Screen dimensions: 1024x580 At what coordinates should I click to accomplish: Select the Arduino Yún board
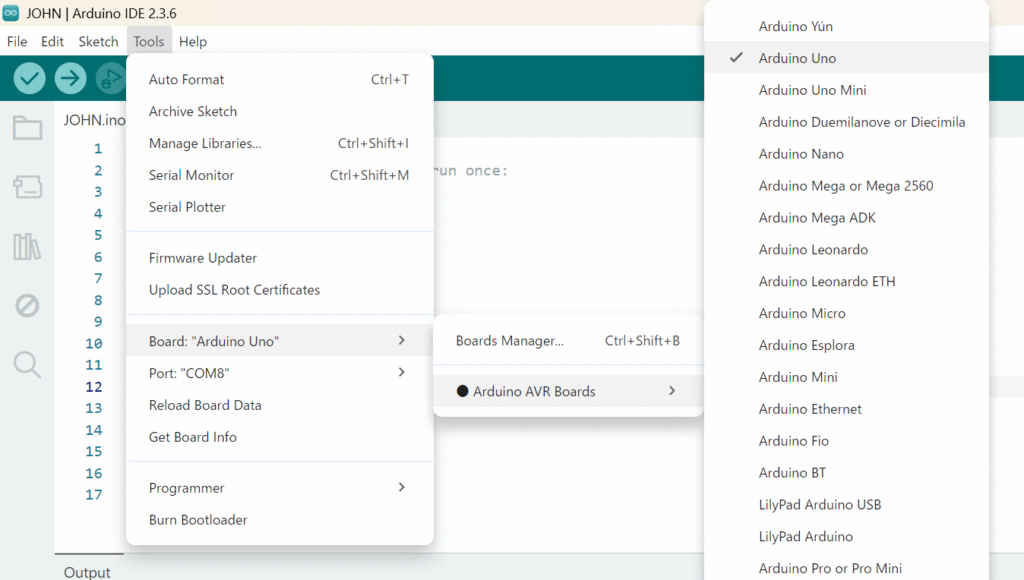coord(846,27)
